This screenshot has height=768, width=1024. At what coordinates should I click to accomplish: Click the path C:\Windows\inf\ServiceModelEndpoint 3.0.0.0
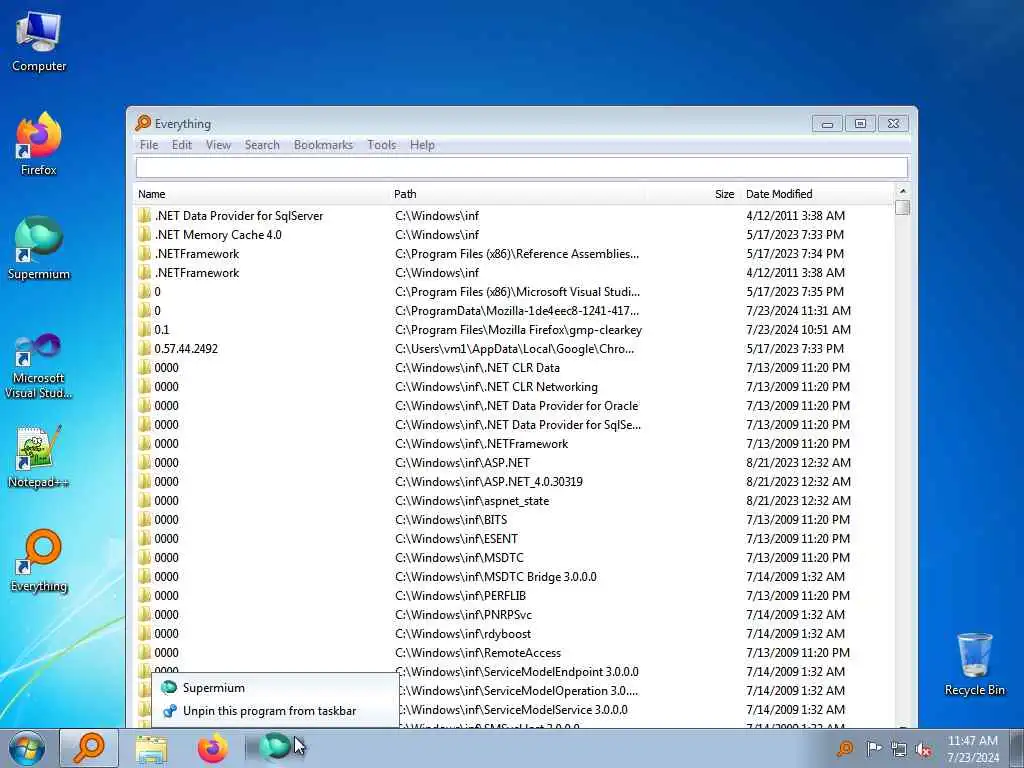click(518, 671)
